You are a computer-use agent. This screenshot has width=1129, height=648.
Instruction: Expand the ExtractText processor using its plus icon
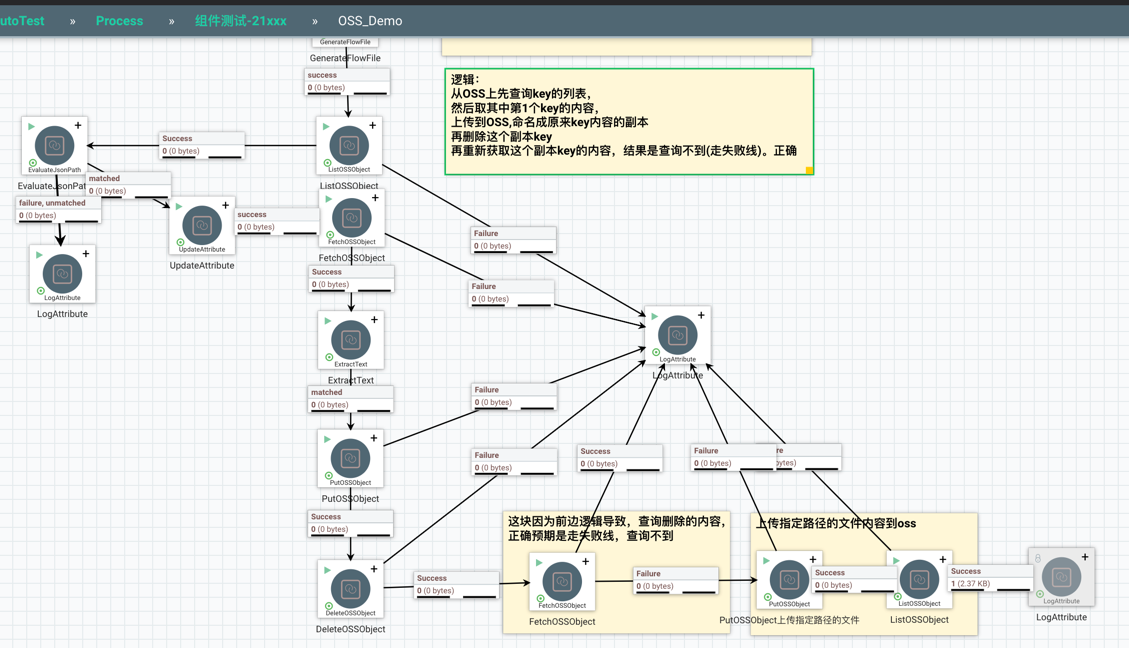[x=374, y=321]
